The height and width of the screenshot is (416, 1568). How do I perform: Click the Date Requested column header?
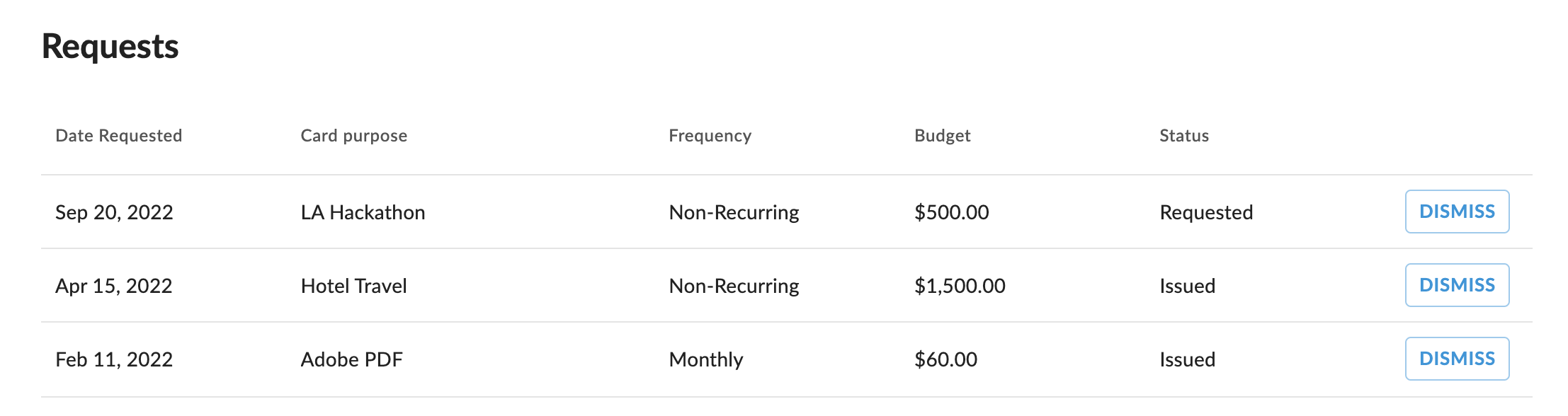click(x=118, y=136)
